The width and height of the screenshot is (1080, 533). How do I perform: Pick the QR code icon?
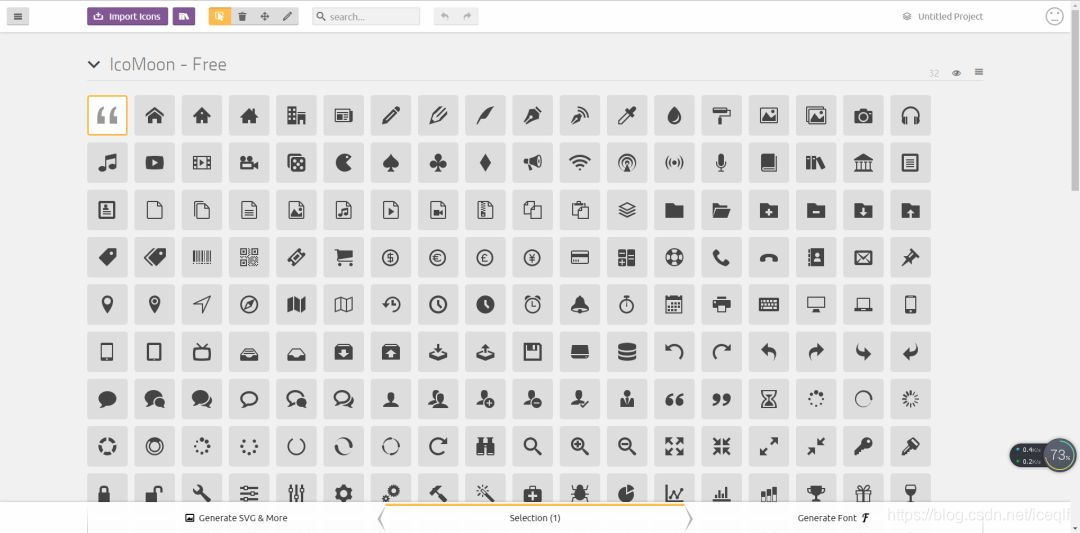[x=249, y=258]
